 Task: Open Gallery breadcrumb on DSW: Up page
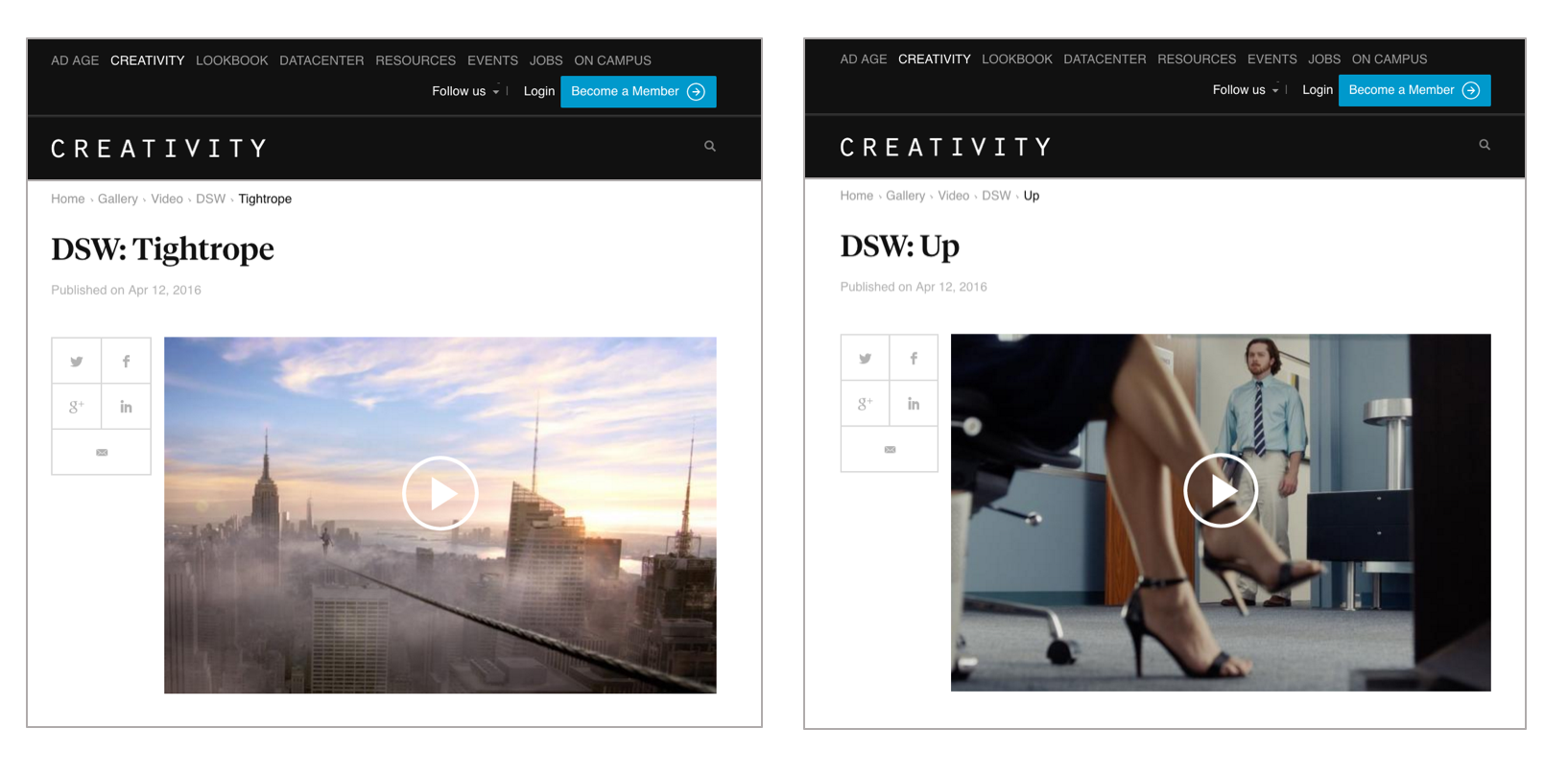click(x=906, y=196)
